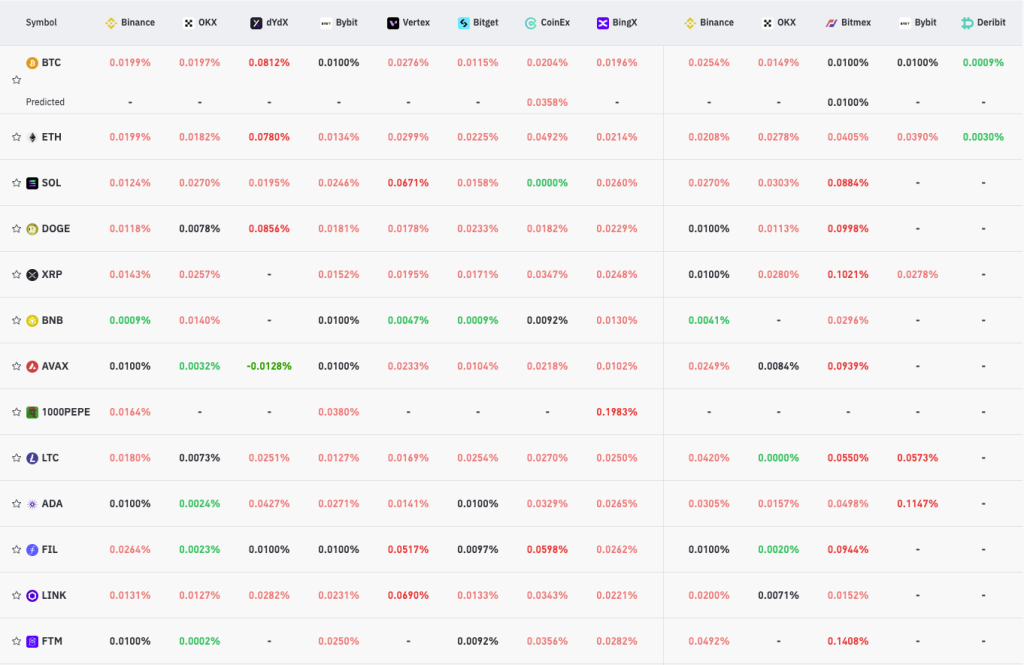
Task: Click the FIL coin icon
Action: click(x=32, y=549)
